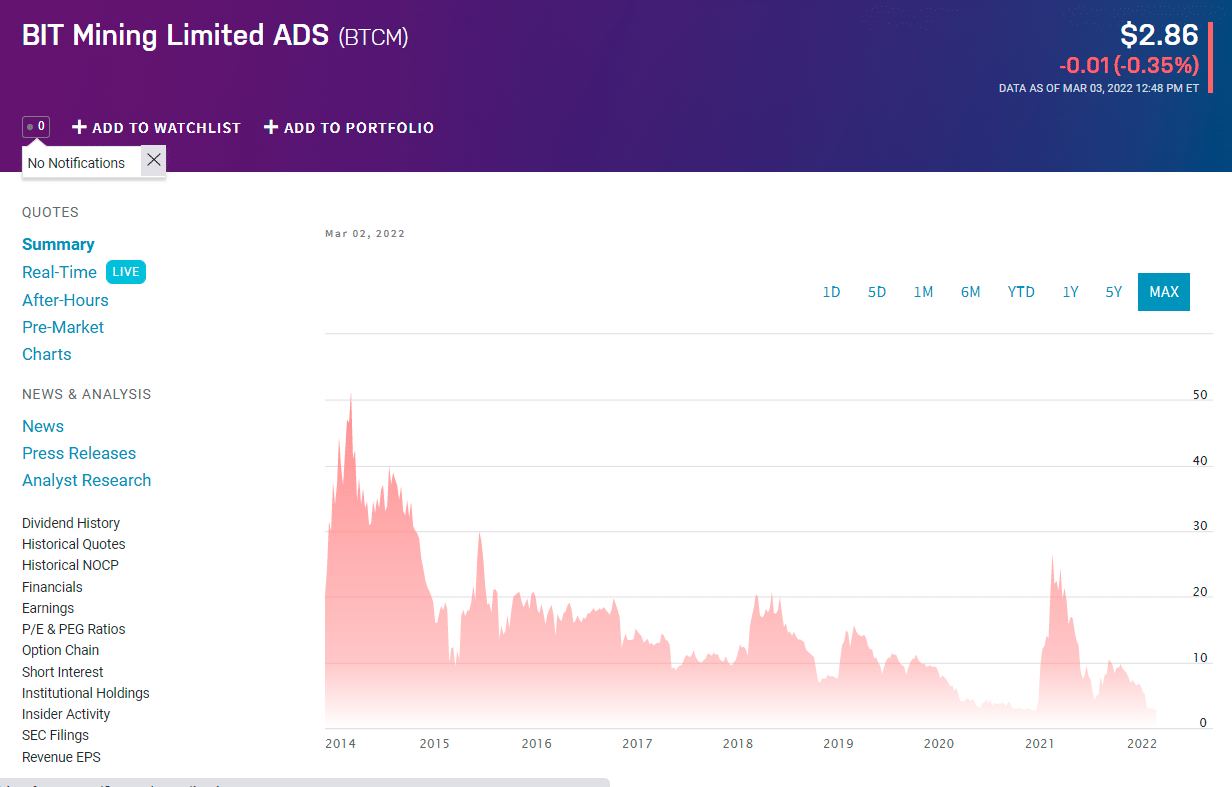The width and height of the screenshot is (1232, 787).
Task: Go to After-Hours quotes
Action: click(65, 300)
